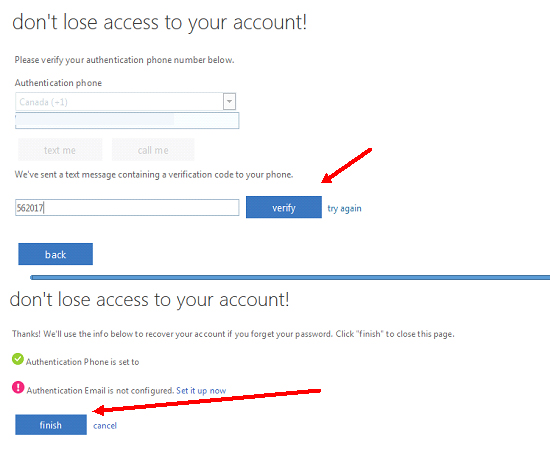Open the 'Set it up now' link
This screenshot has width=550, height=450.
coord(201,390)
